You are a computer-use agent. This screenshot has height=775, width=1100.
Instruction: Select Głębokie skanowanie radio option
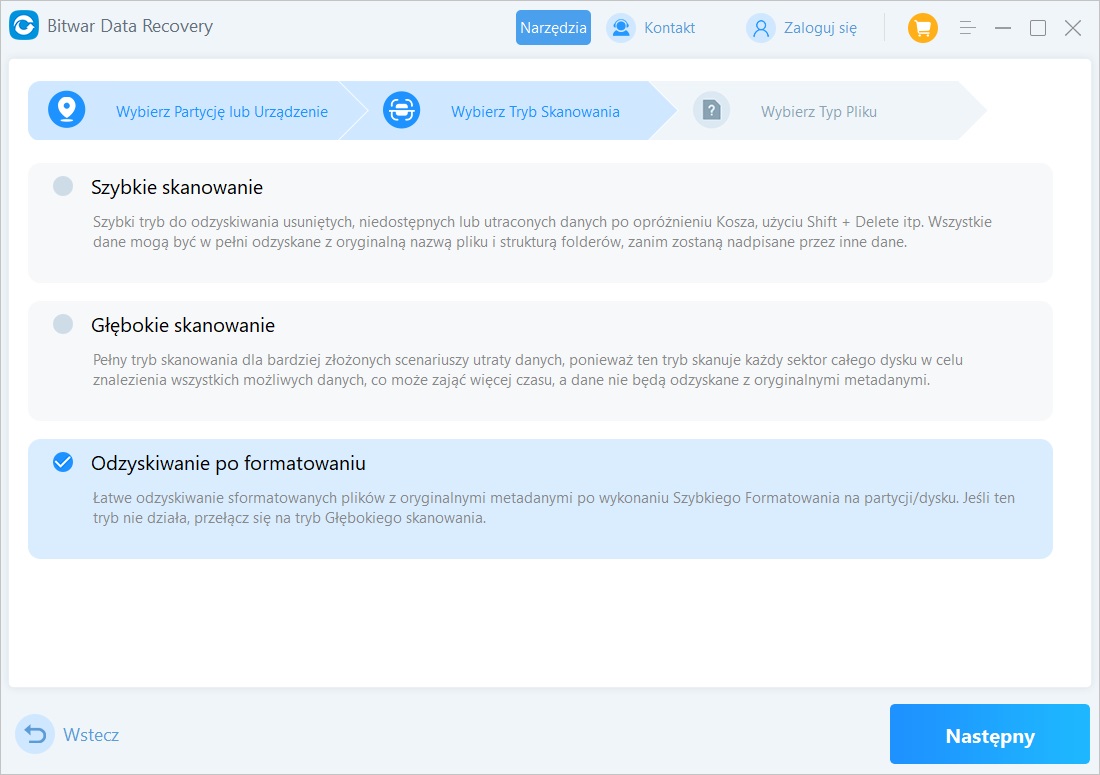(63, 324)
